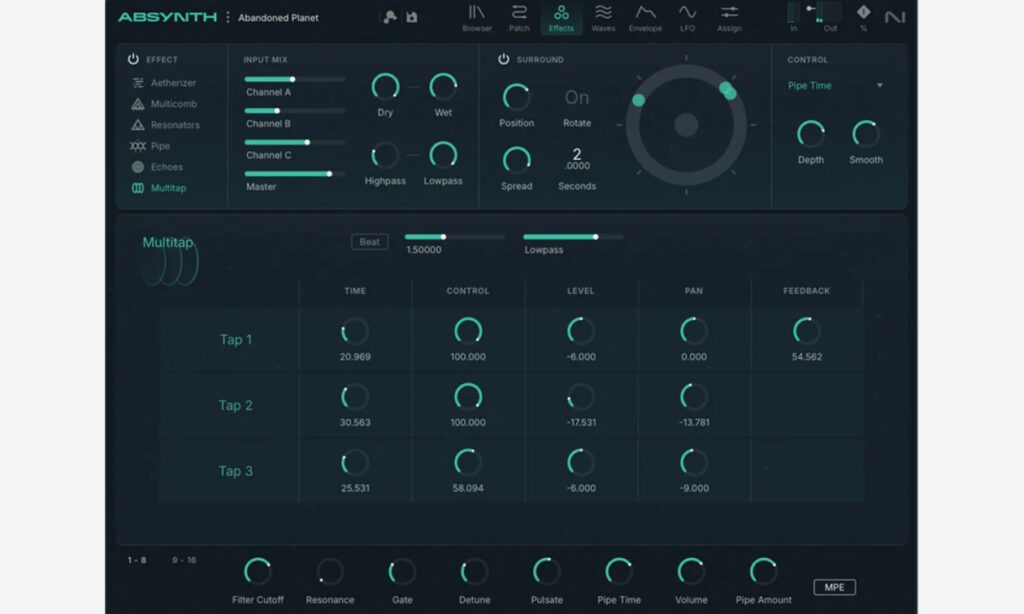Image resolution: width=1024 pixels, height=614 pixels.
Task: Open the Browser page icon
Action: [477, 18]
